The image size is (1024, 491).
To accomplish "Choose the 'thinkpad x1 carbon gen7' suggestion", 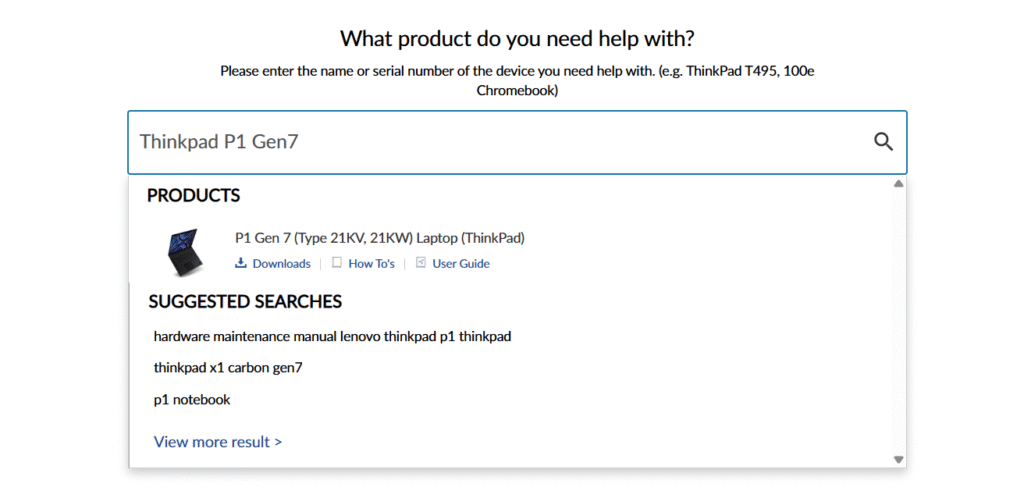I will (x=228, y=368).
